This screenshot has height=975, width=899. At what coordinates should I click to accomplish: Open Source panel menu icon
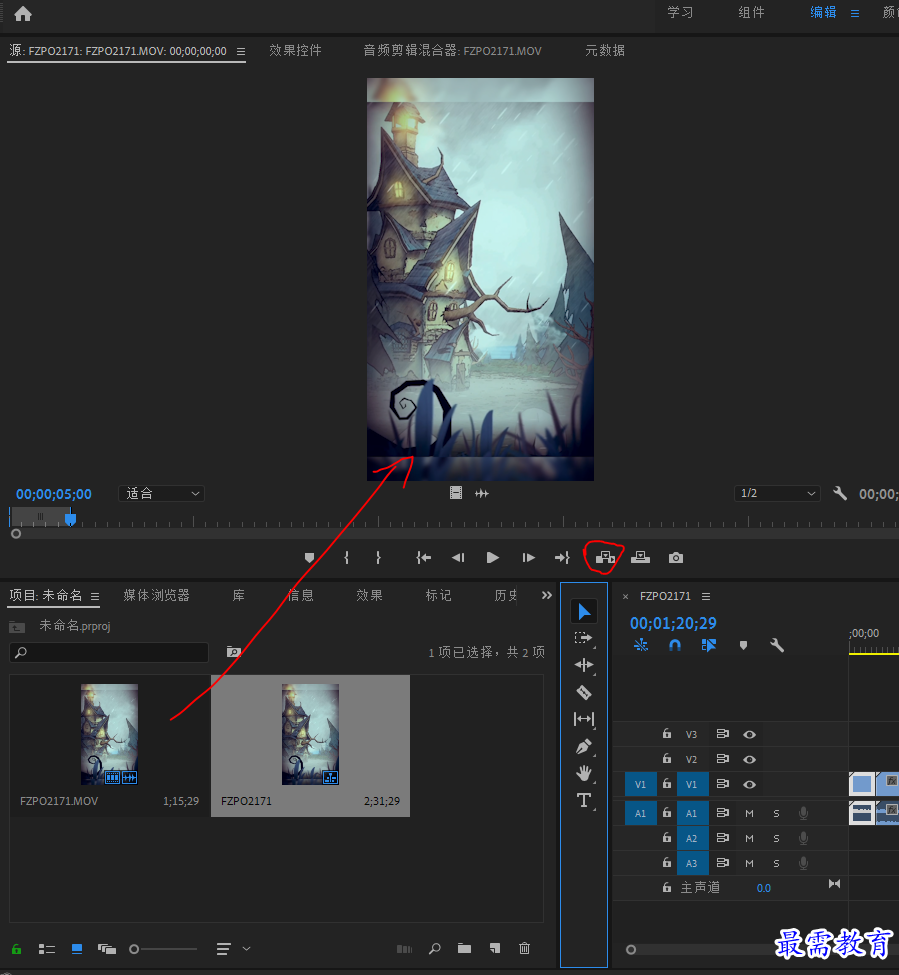(x=241, y=52)
